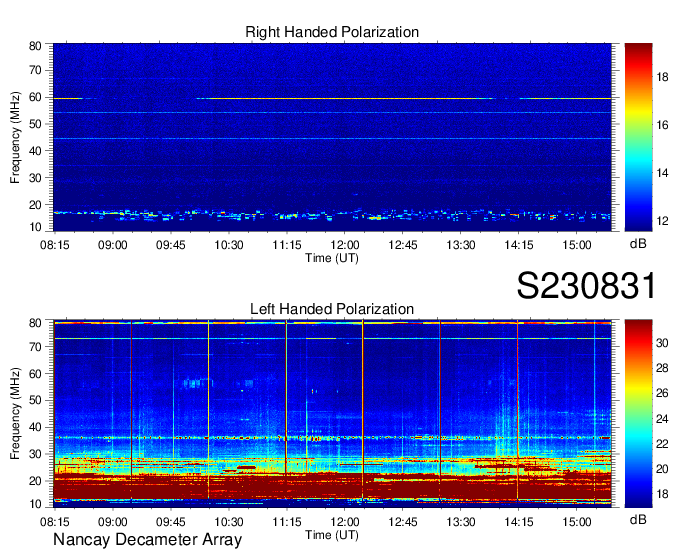Click 30 on the lower frequency axis
The height and width of the screenshot is (552, 680).
tap(35, 454)
